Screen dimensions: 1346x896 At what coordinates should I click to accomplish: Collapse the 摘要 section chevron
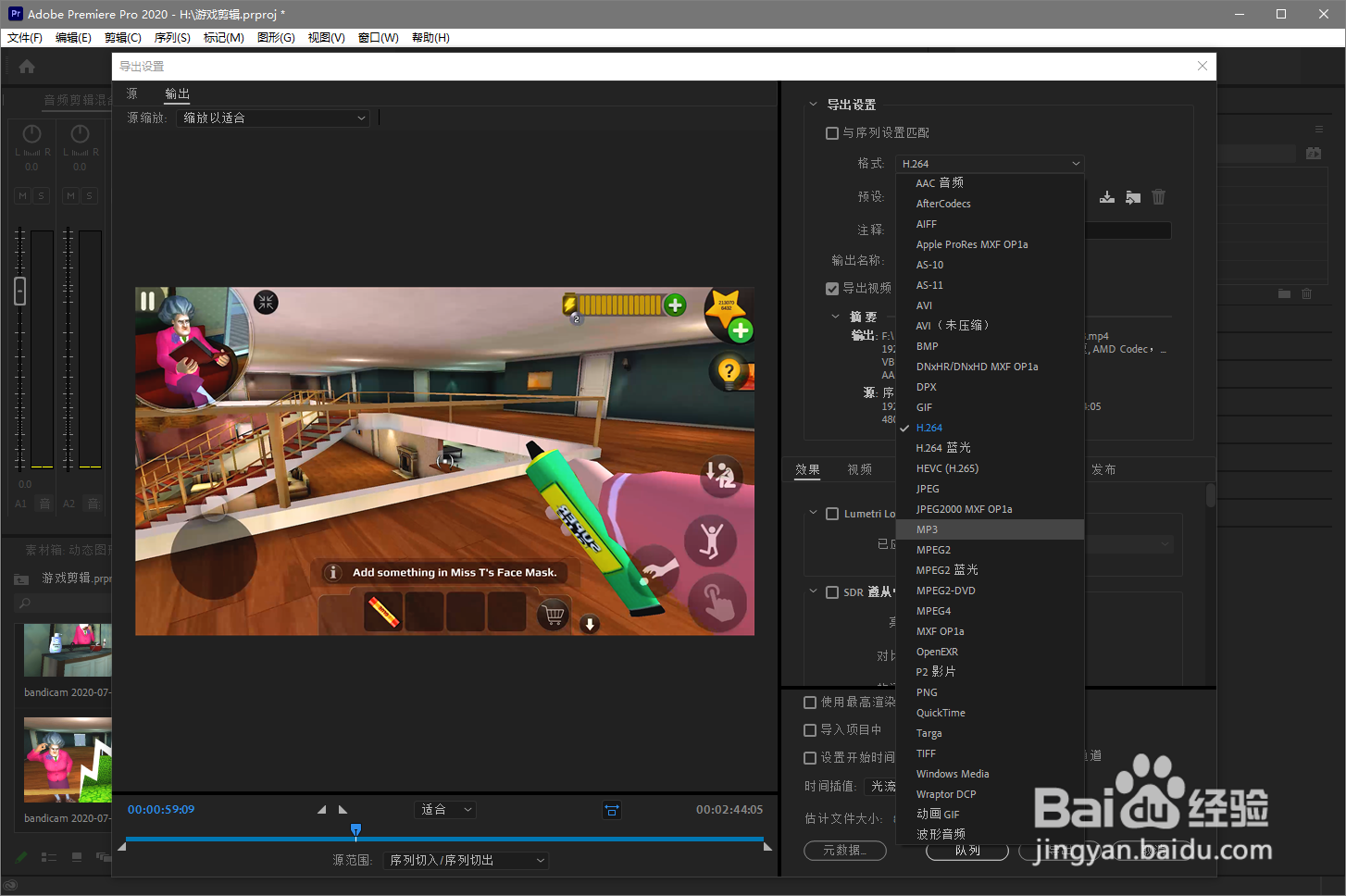[836, 317]
